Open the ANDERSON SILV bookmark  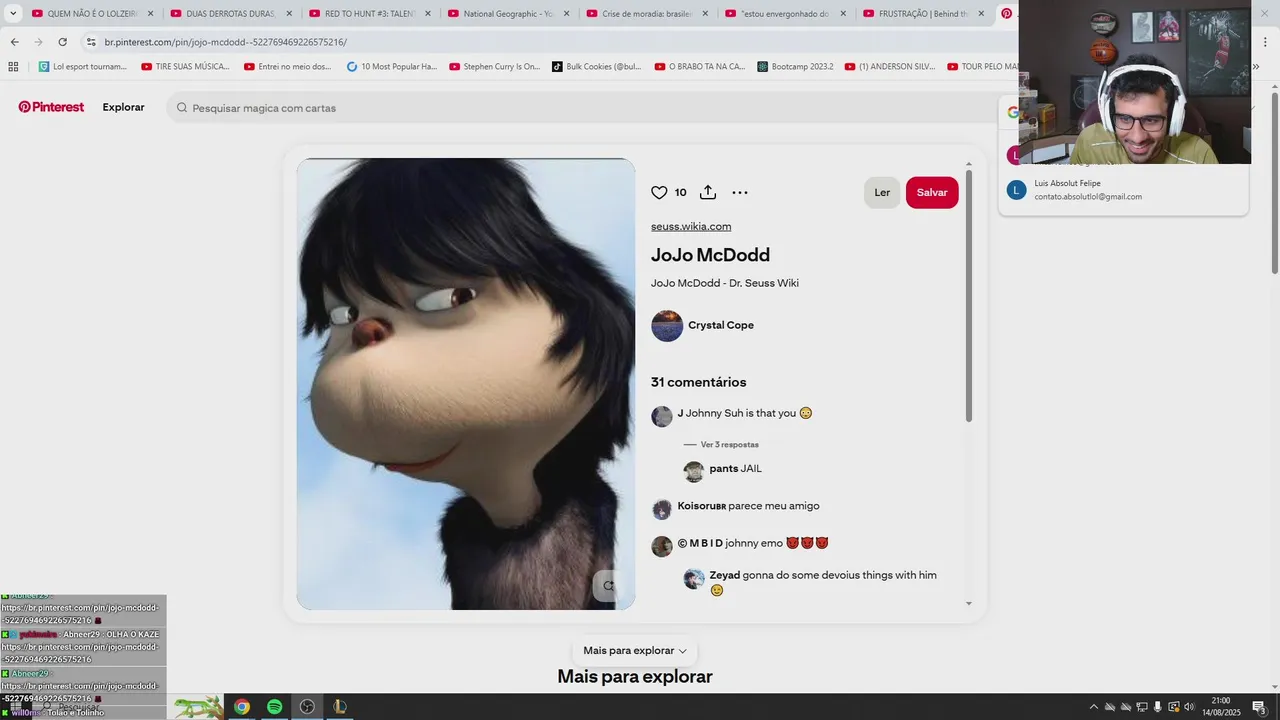pos(890,67)
